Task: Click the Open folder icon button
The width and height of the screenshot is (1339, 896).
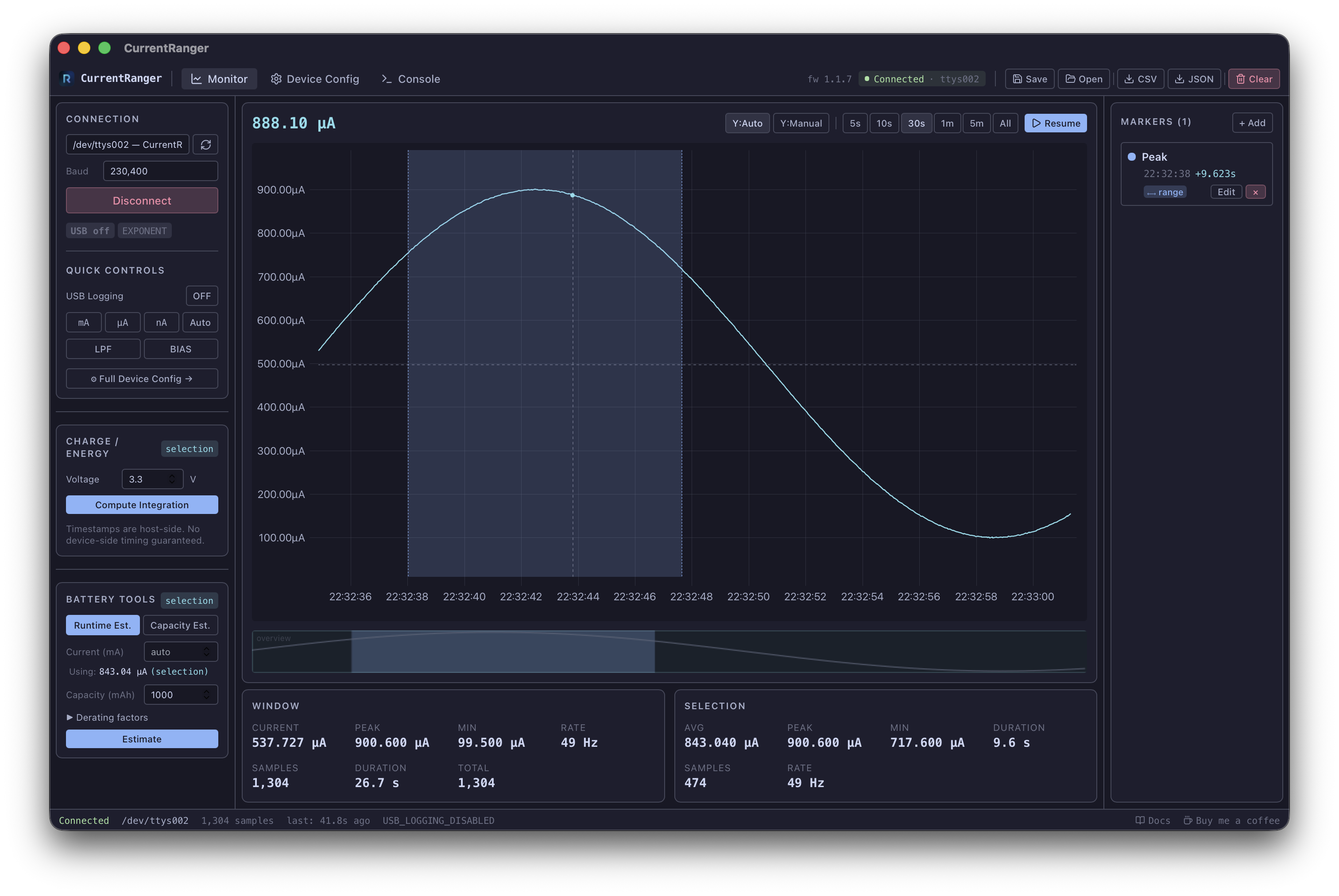Action: coord(1084,79)
